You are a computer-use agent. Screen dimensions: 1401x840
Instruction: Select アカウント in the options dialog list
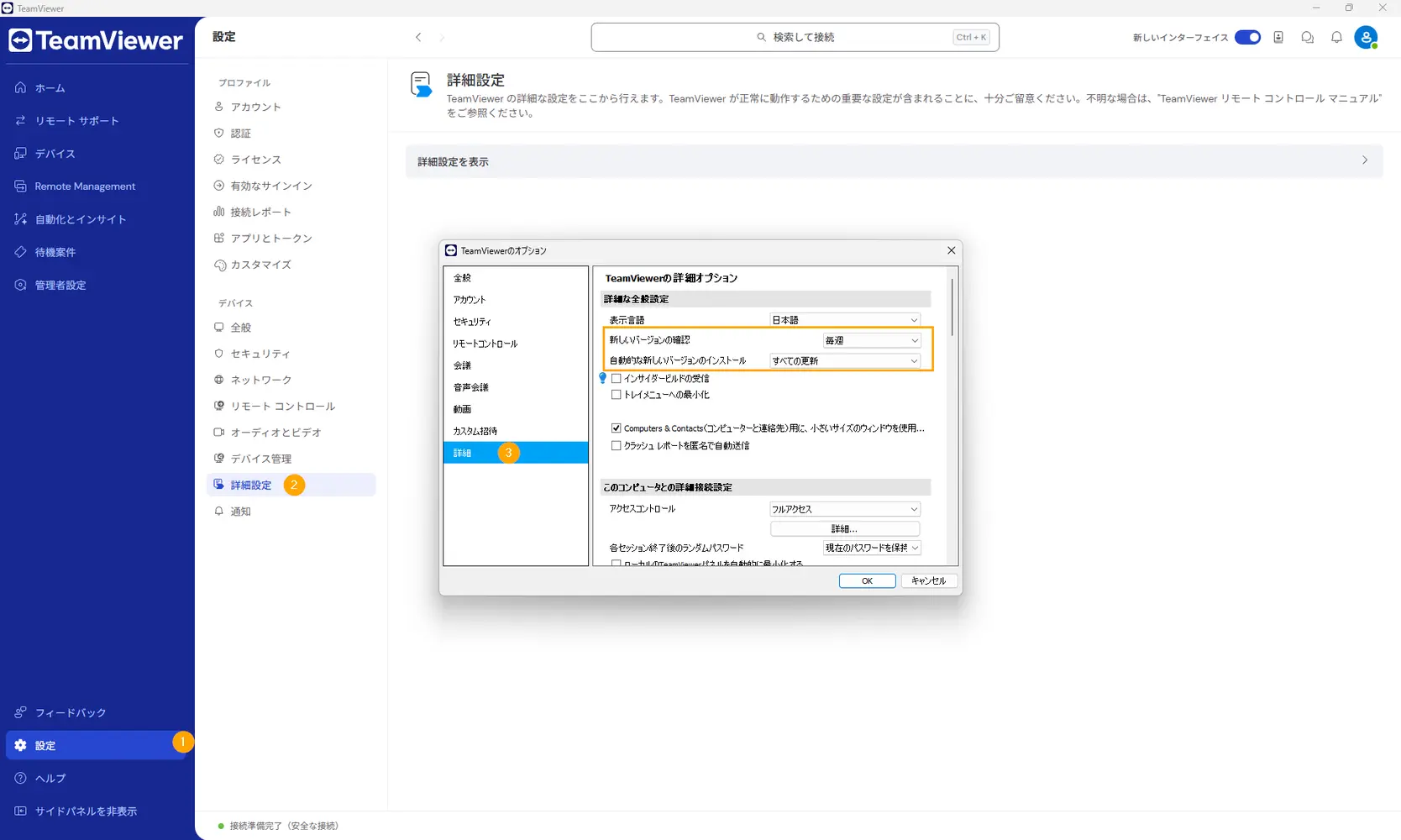tap(516, 299)
